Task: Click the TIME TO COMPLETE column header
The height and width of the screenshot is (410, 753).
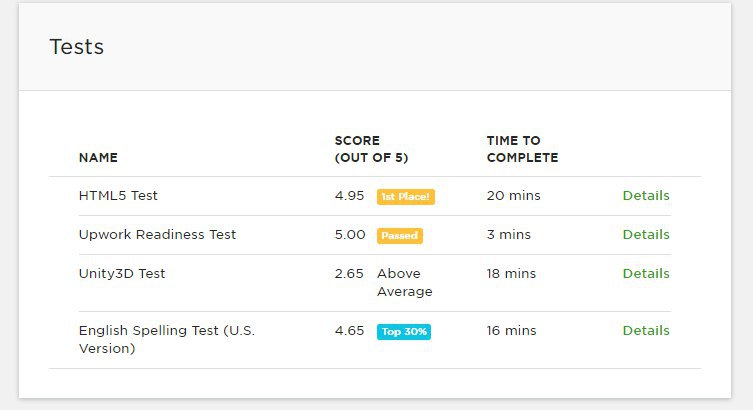Action: coord(522,149)
